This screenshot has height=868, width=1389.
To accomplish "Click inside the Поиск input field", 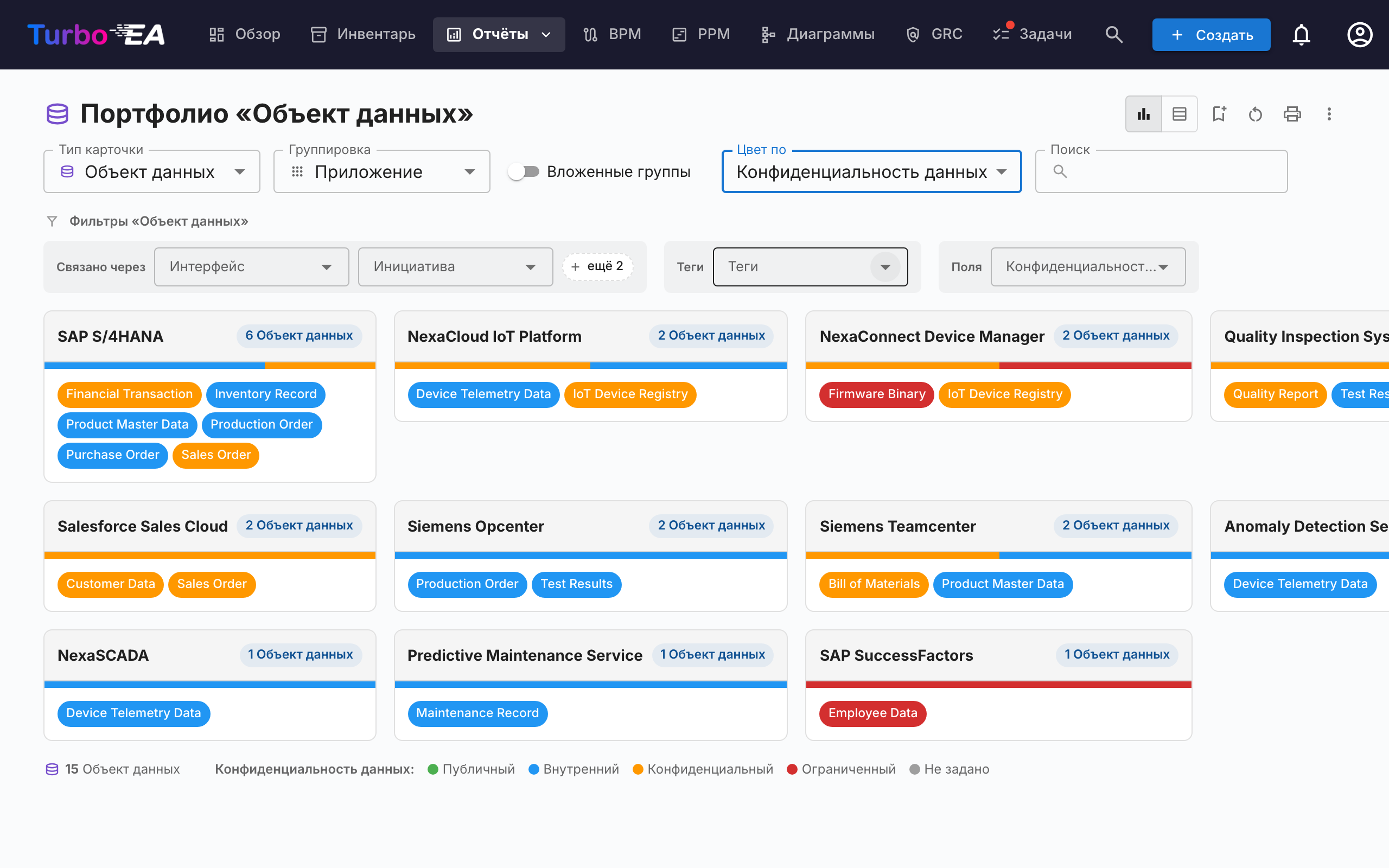I will pyautogui.click(x=1161, y=171).
